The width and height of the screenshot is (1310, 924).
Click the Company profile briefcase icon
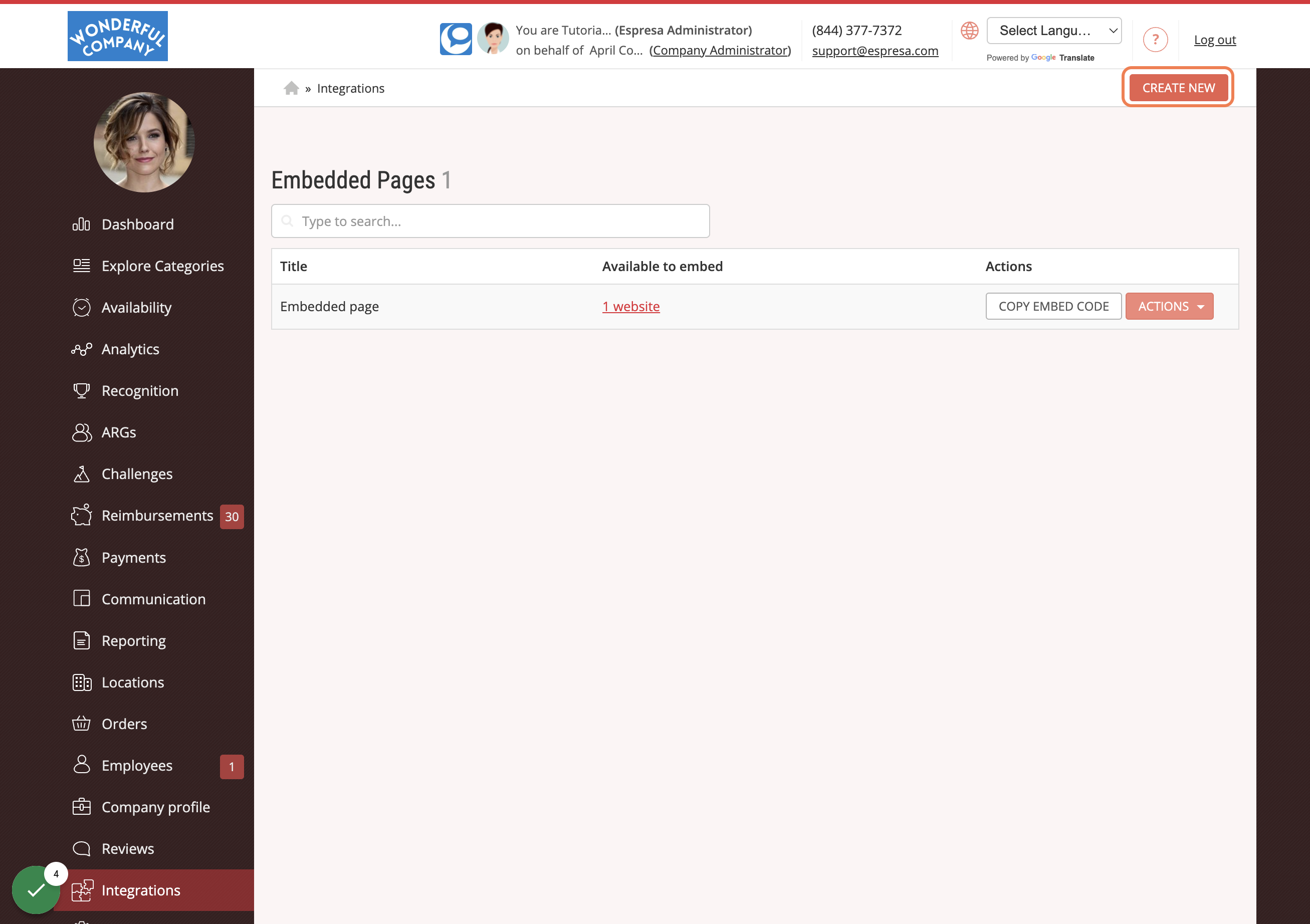click(81, 807)
